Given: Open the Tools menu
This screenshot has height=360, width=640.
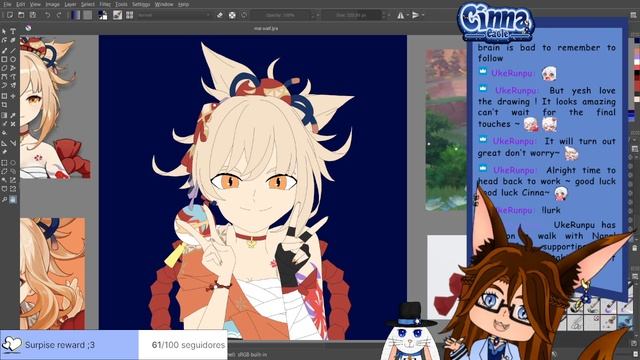Looking at the screenshot, I should point(121,4).
